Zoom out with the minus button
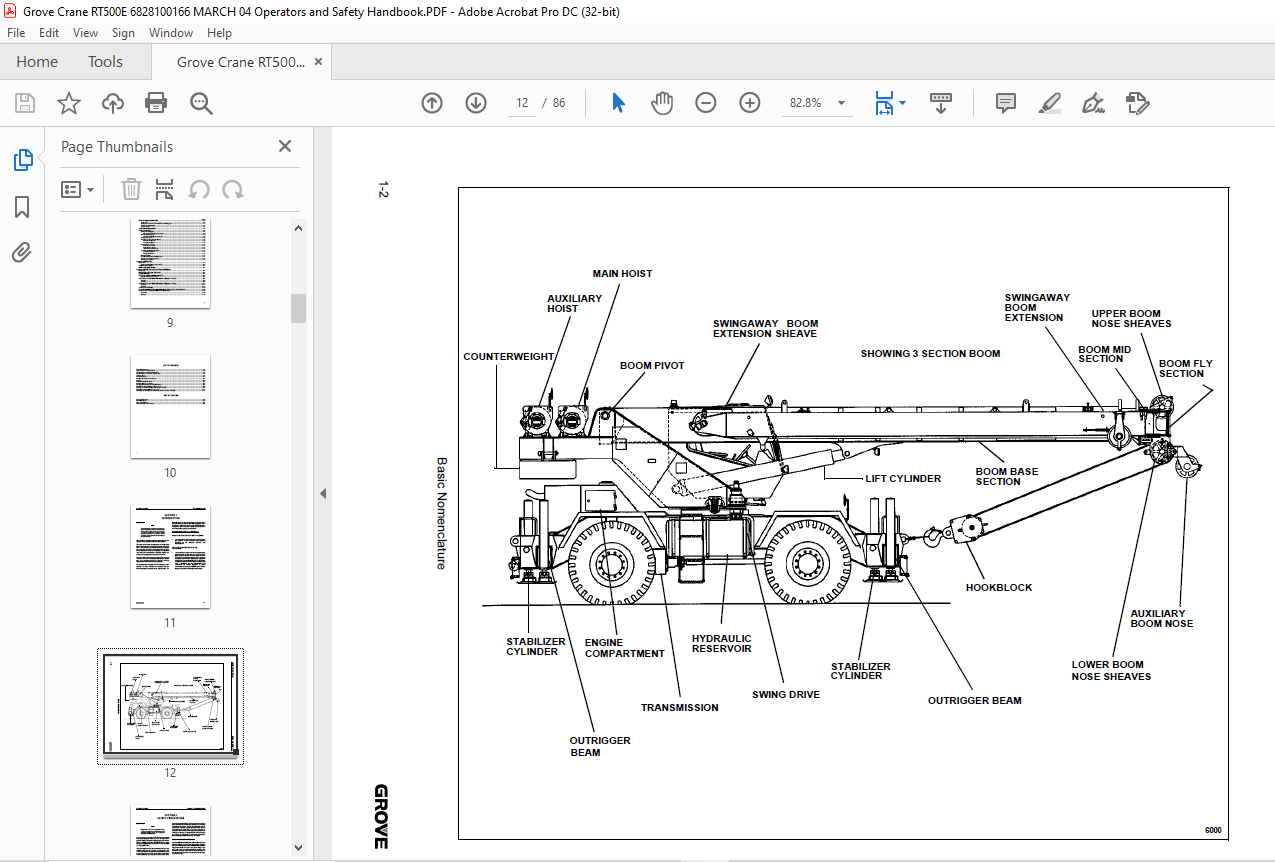Viewport: 1275px width, 862px height. pos(706,103)
